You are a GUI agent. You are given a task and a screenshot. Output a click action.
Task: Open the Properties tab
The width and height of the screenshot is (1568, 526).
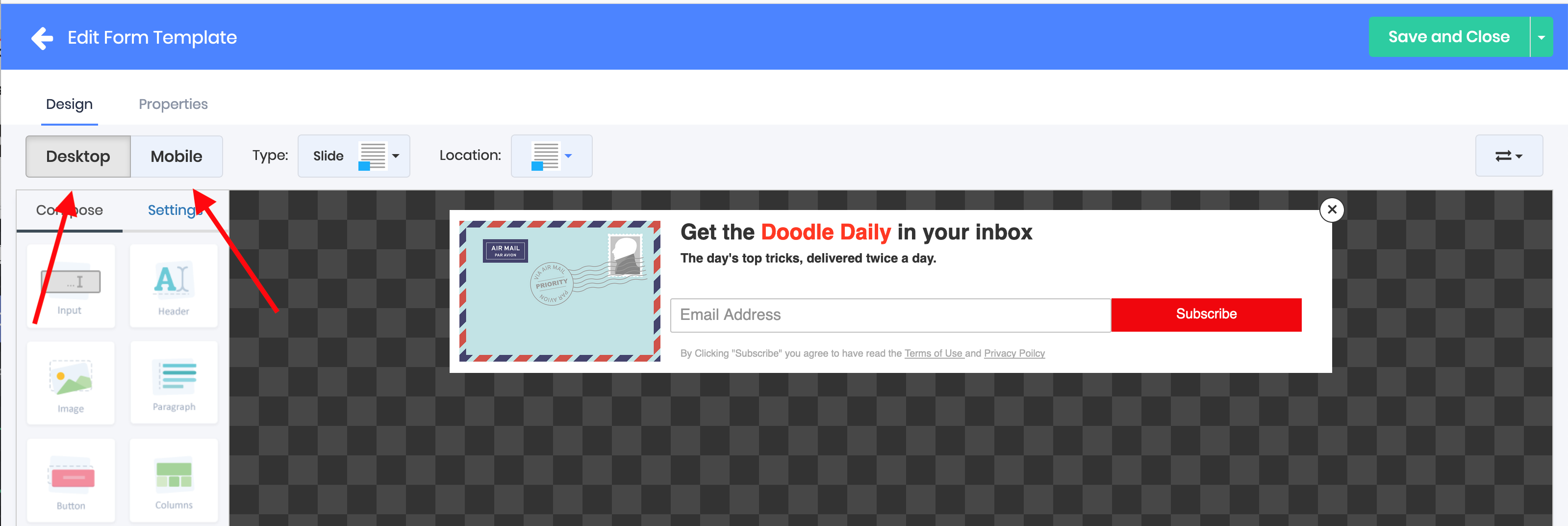coord(174,104)
